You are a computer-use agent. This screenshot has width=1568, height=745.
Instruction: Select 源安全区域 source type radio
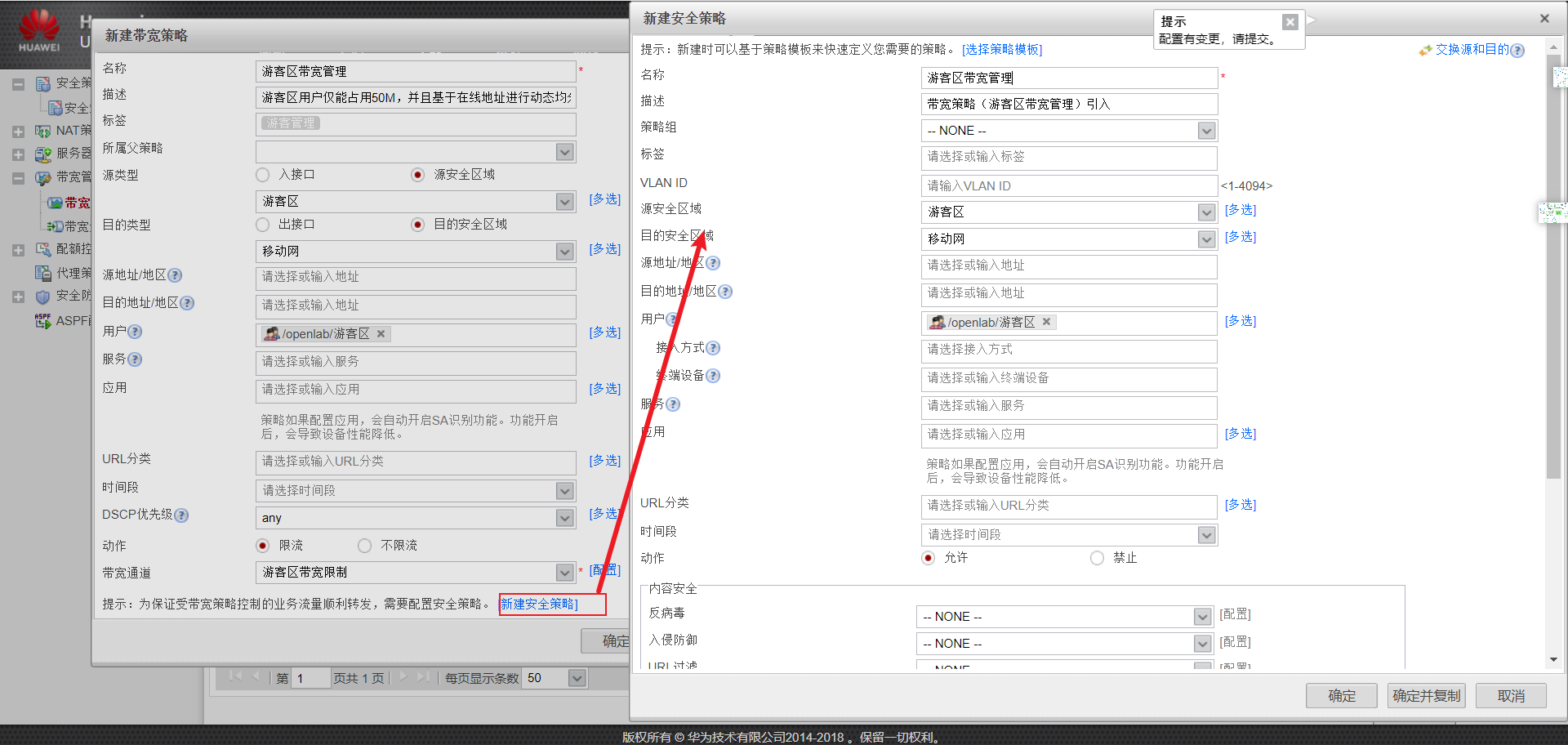coord(417,175)
